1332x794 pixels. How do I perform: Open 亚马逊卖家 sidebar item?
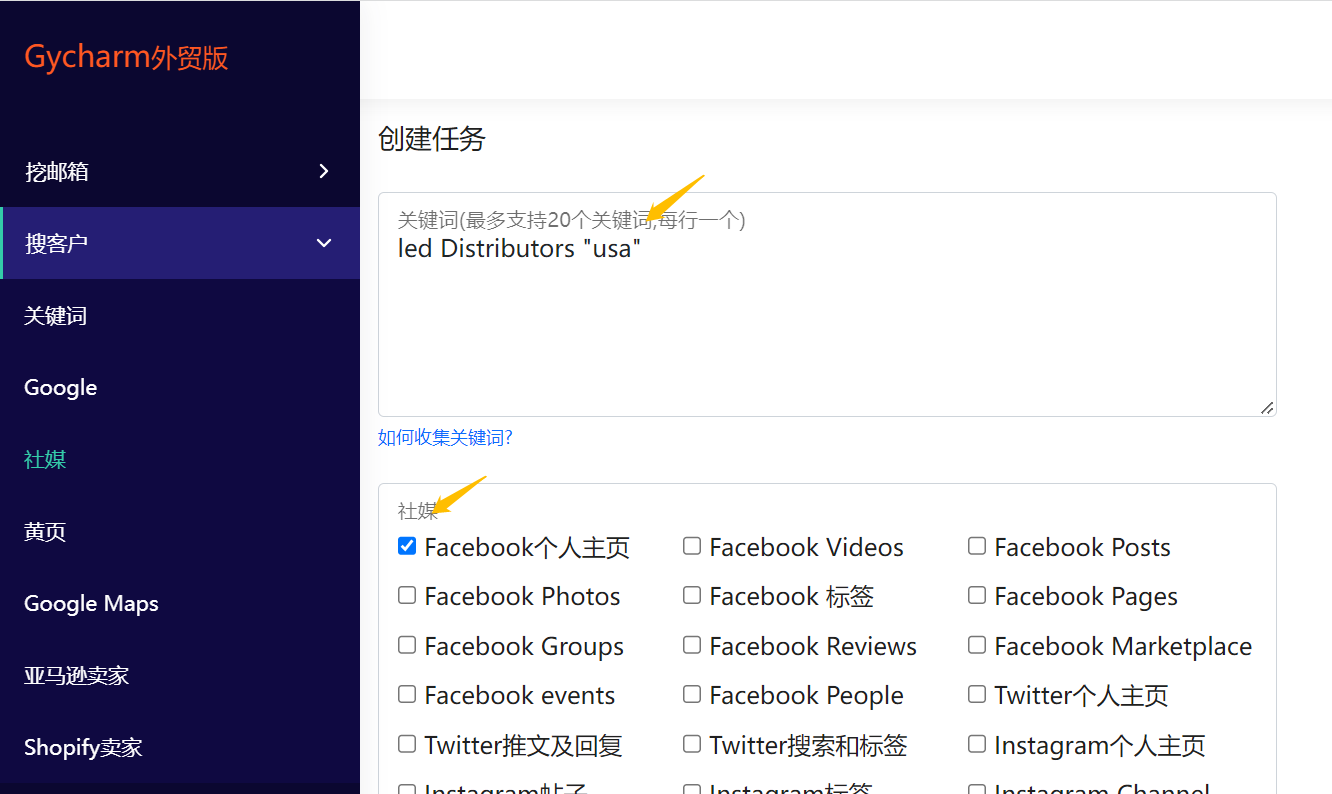click(x=77, y=676)
